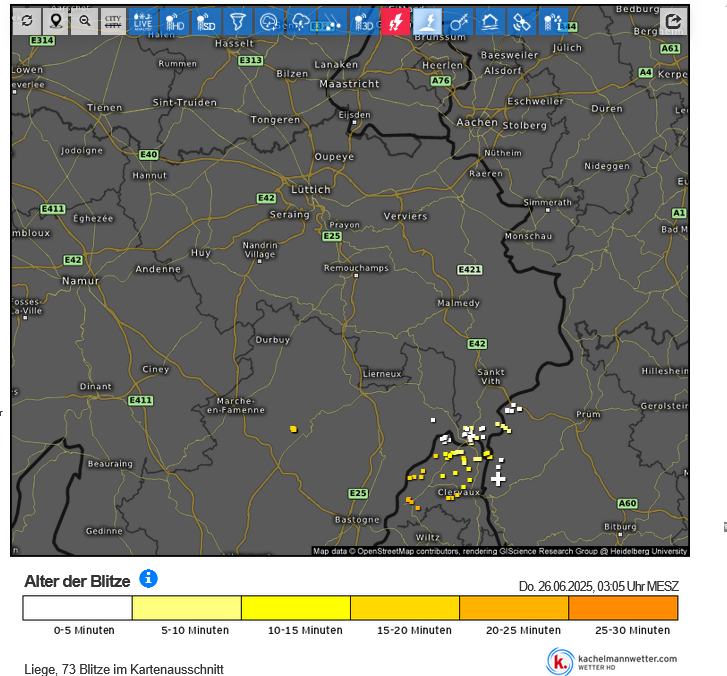Screen dimensions: 727x676
Task: Select the satellite imagery icon
Action: [521, 21]
